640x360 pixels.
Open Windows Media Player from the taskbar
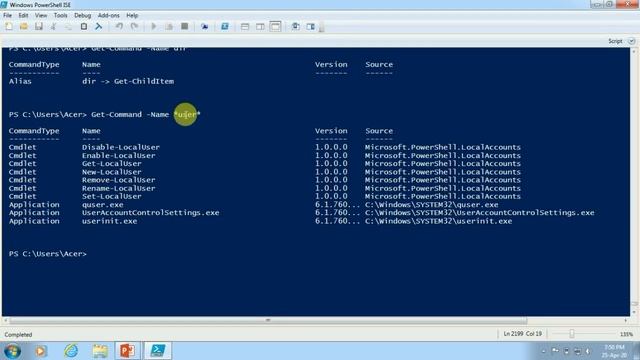tap(40, 351)
